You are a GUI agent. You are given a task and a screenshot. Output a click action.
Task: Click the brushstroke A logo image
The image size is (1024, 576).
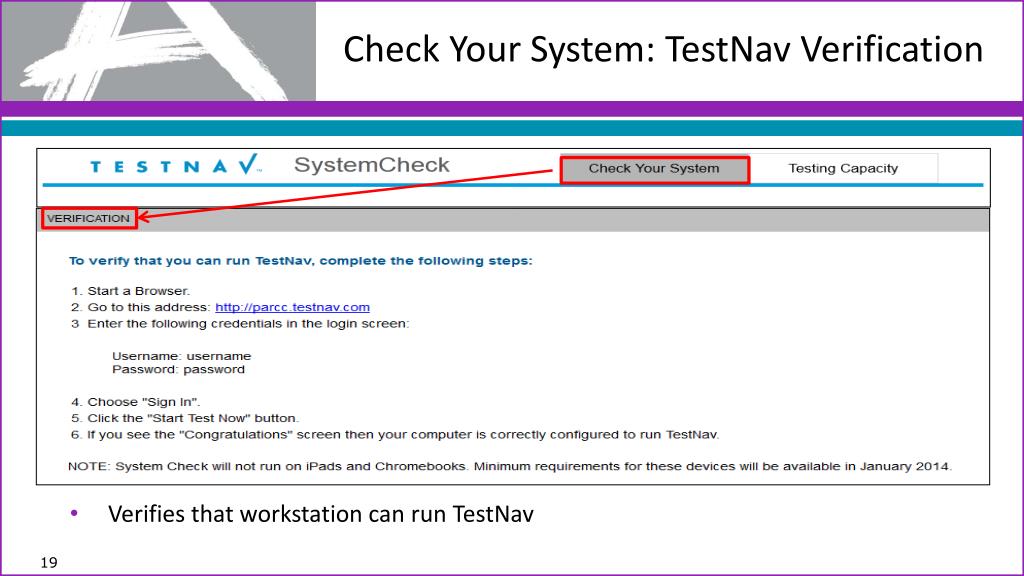click(x=159, y=51)
